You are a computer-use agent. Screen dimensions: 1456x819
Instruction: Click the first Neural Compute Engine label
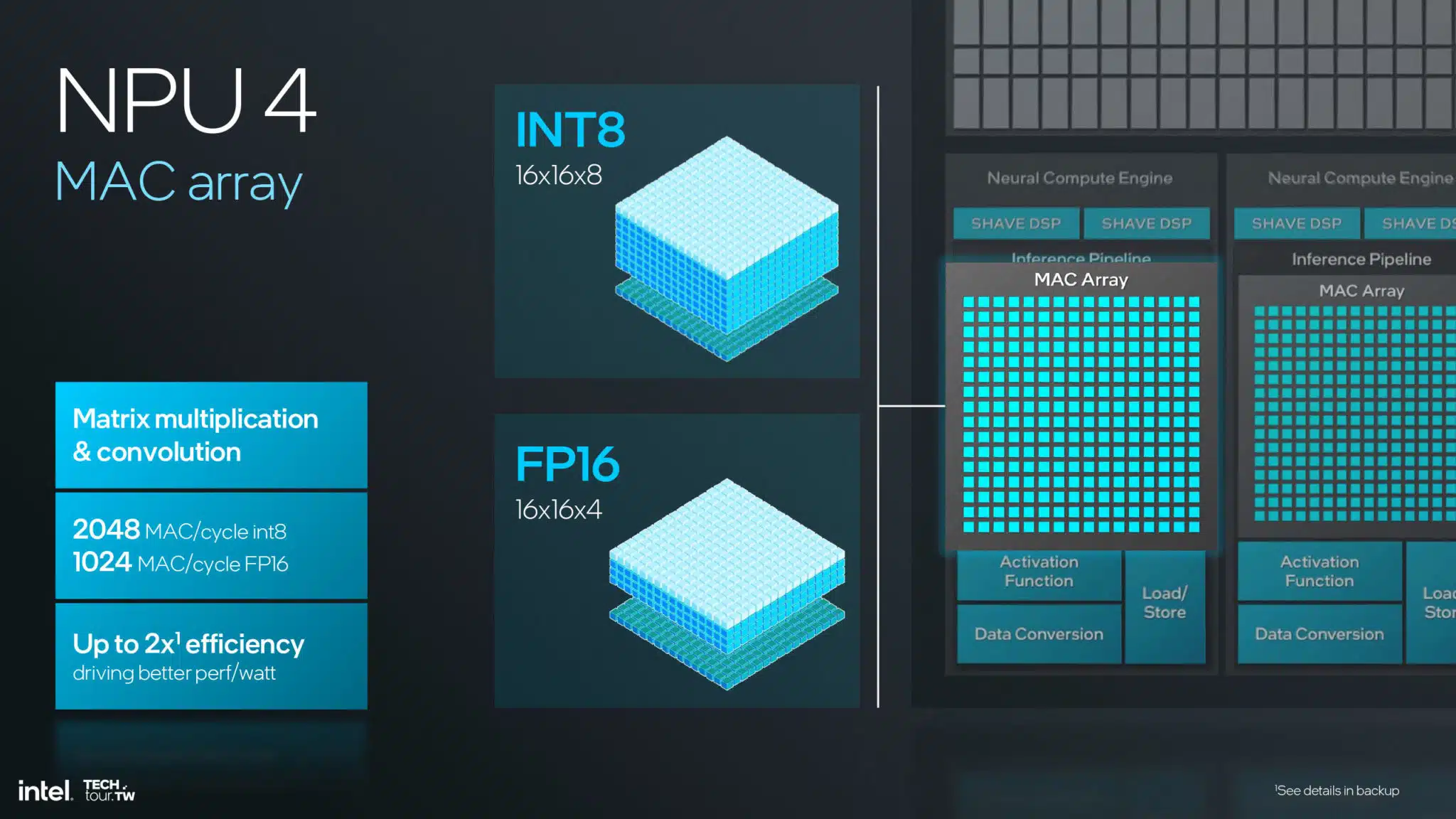1079,178
